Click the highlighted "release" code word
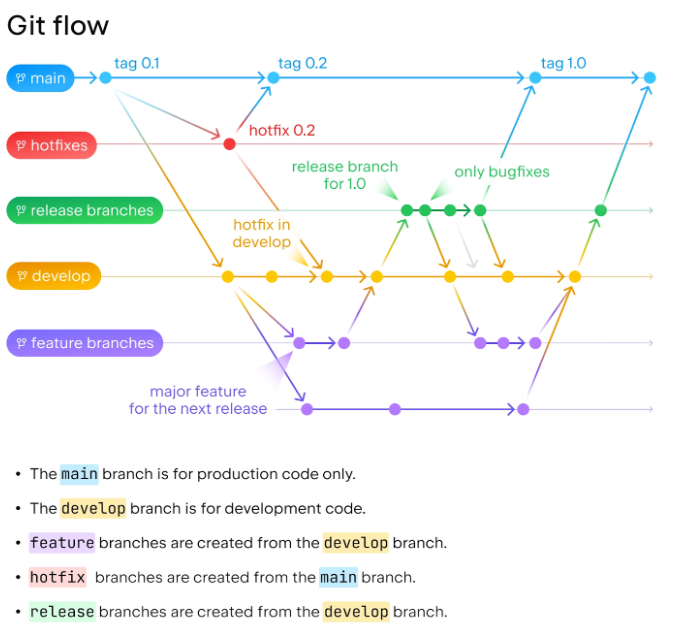Screen dimensions: 686x631 coord(62,611)
